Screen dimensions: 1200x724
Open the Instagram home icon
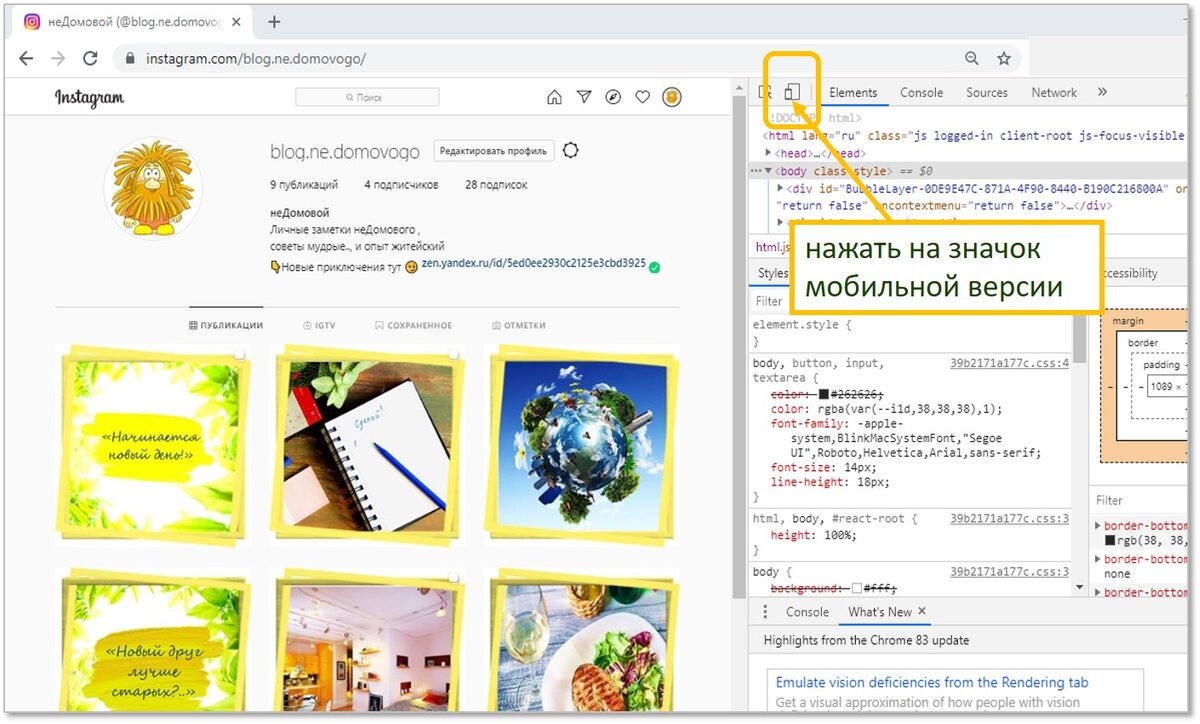tap(554, 97)
